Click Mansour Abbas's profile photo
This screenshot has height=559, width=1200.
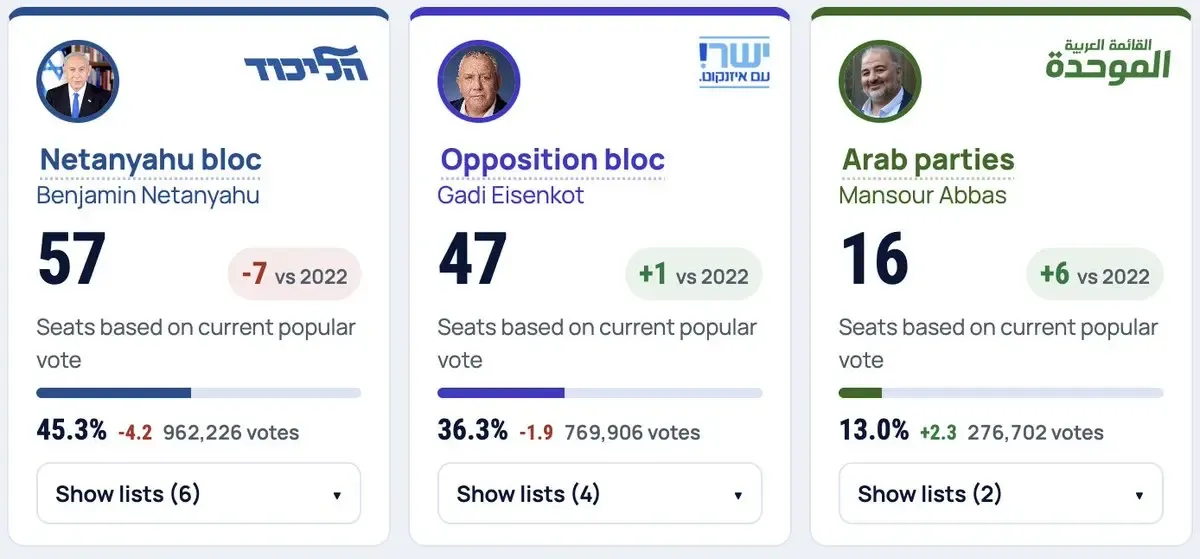pyautogui.click(x=880, y=82)
